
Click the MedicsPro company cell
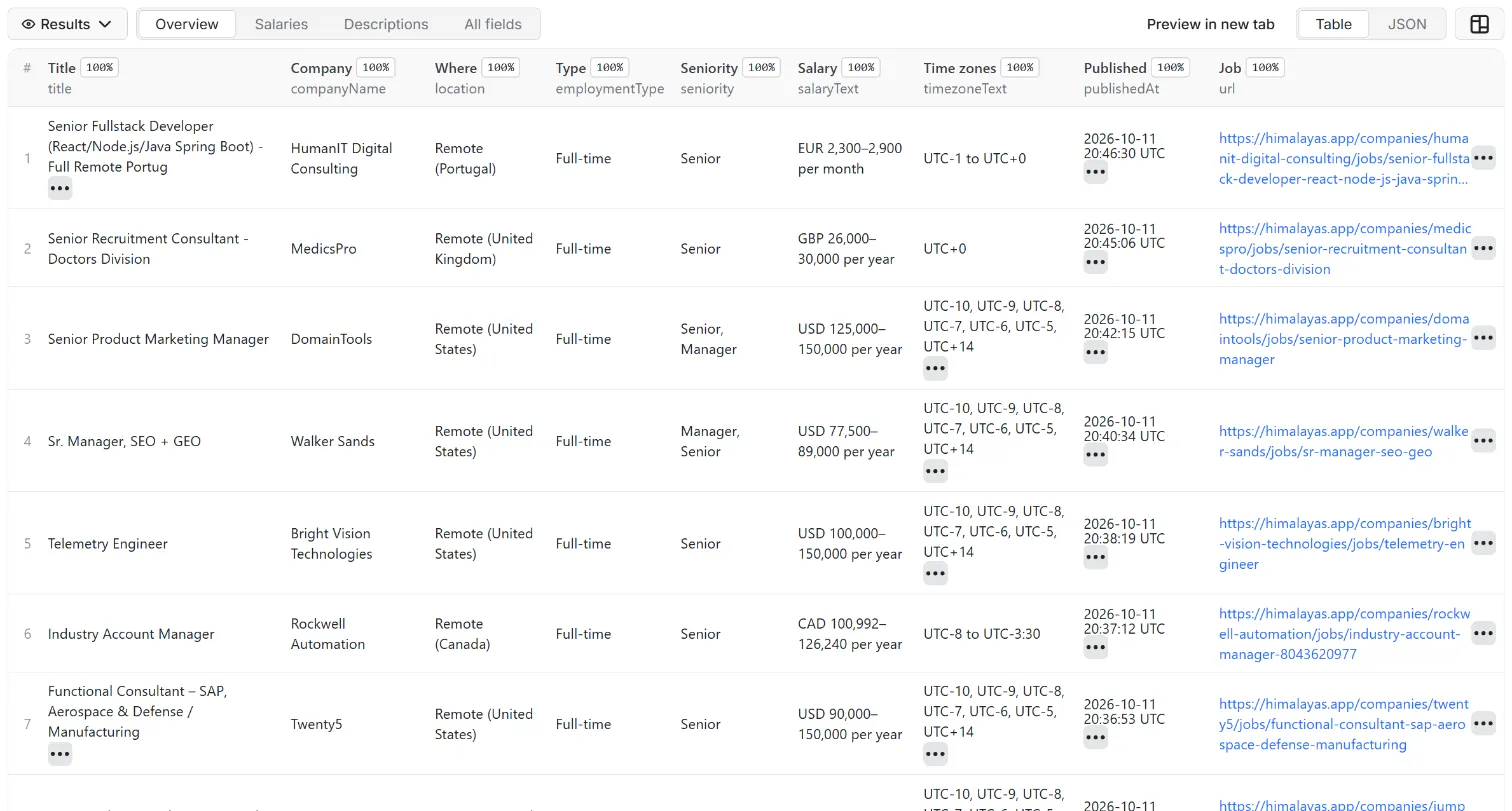(x=323, y=248)
